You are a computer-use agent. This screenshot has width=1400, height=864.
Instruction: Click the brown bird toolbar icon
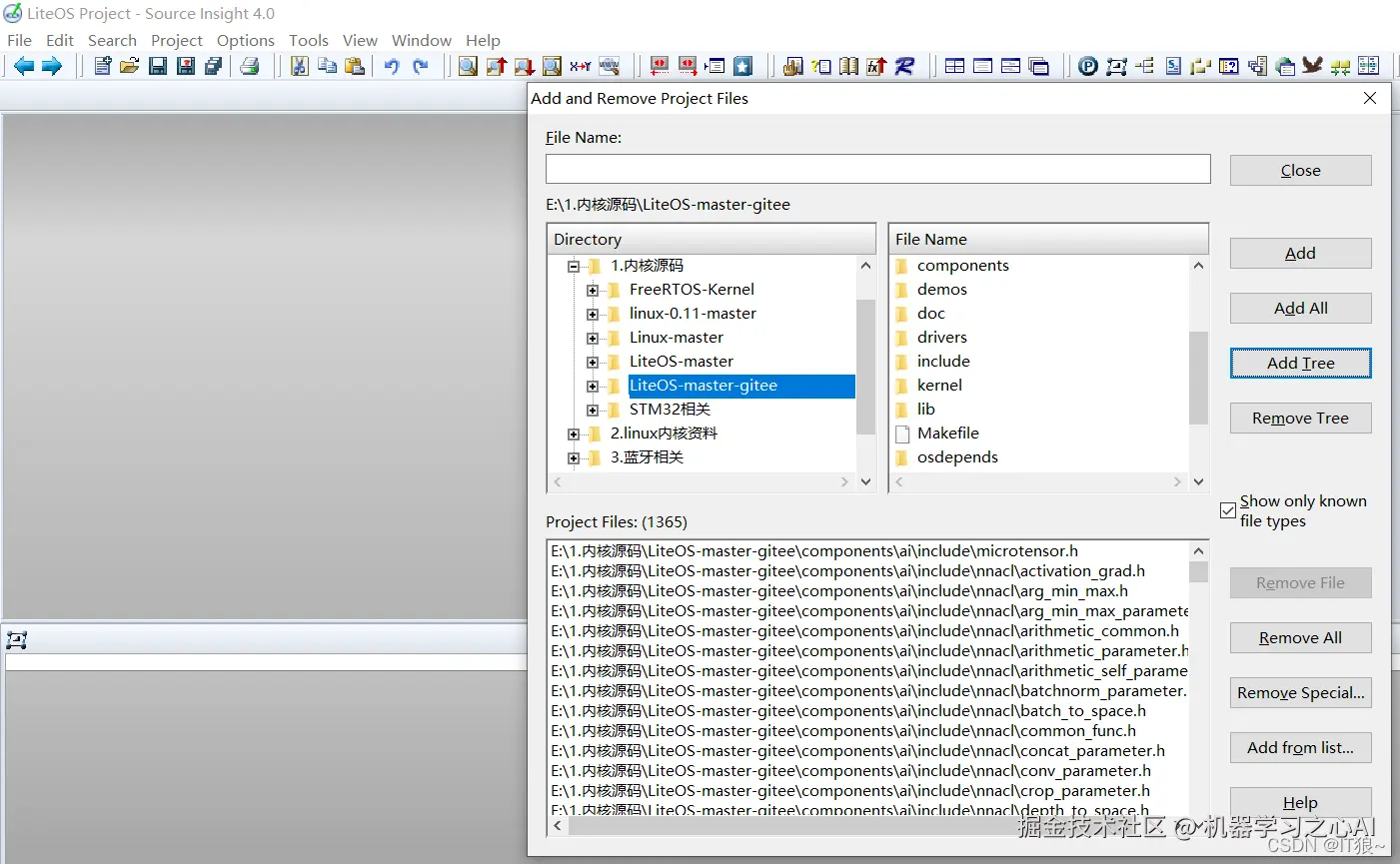1312,66
